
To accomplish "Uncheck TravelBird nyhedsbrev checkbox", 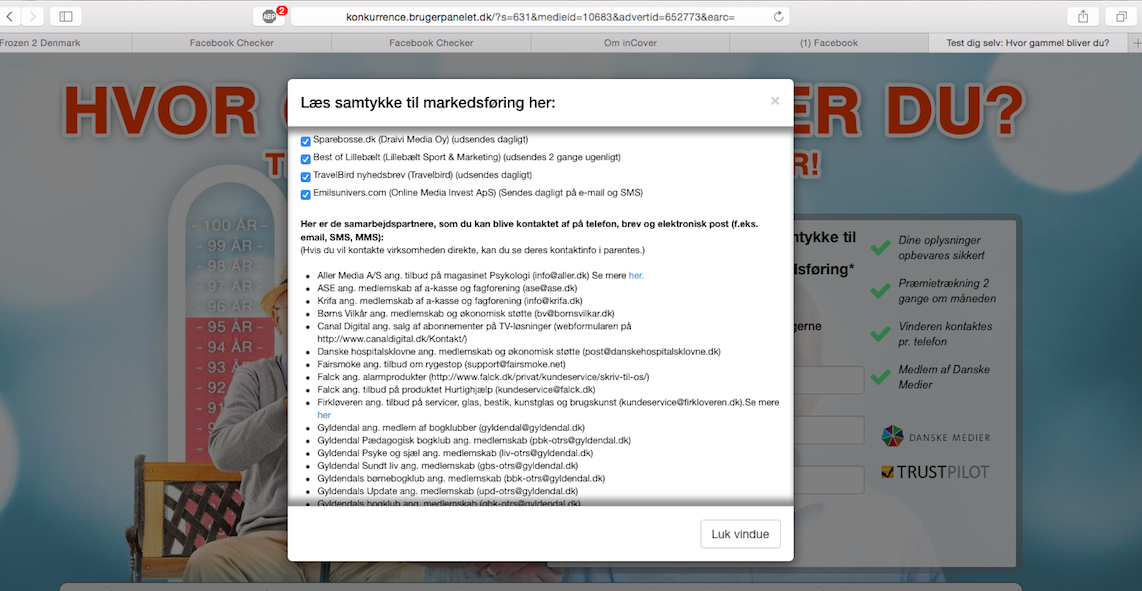I will [x=306, y=176].
